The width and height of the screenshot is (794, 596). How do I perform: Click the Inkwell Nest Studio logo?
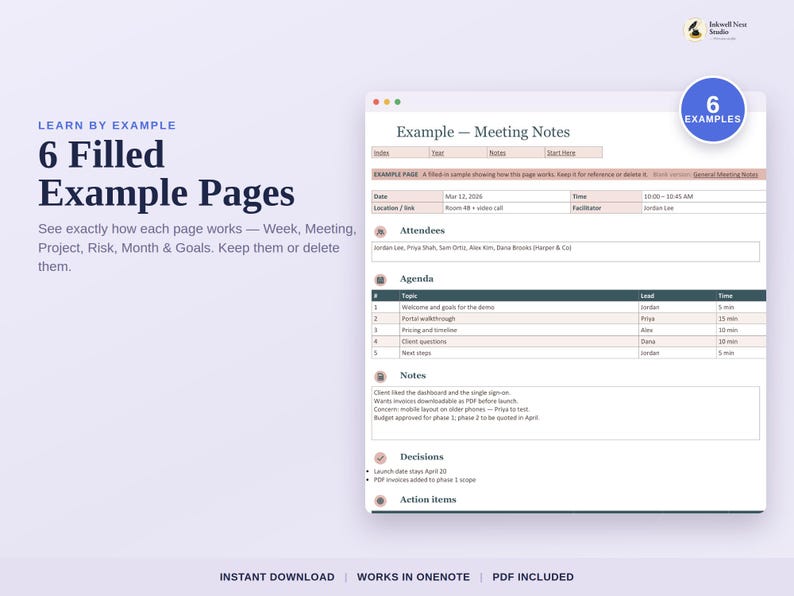pyautogui.click(x=716, y=29)
